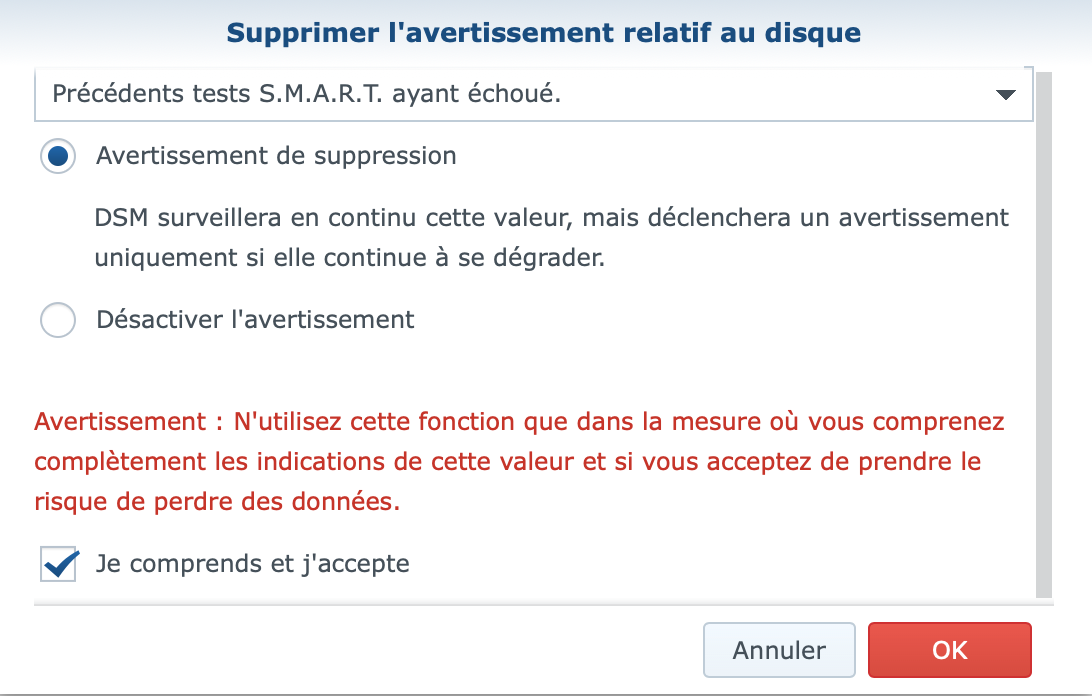The width and height of the screenshot is (1092, 696).
Task: Click the "Précédents tests S.M.A.R.T. ayant échoué" combo box
Action: click(500, 95)
